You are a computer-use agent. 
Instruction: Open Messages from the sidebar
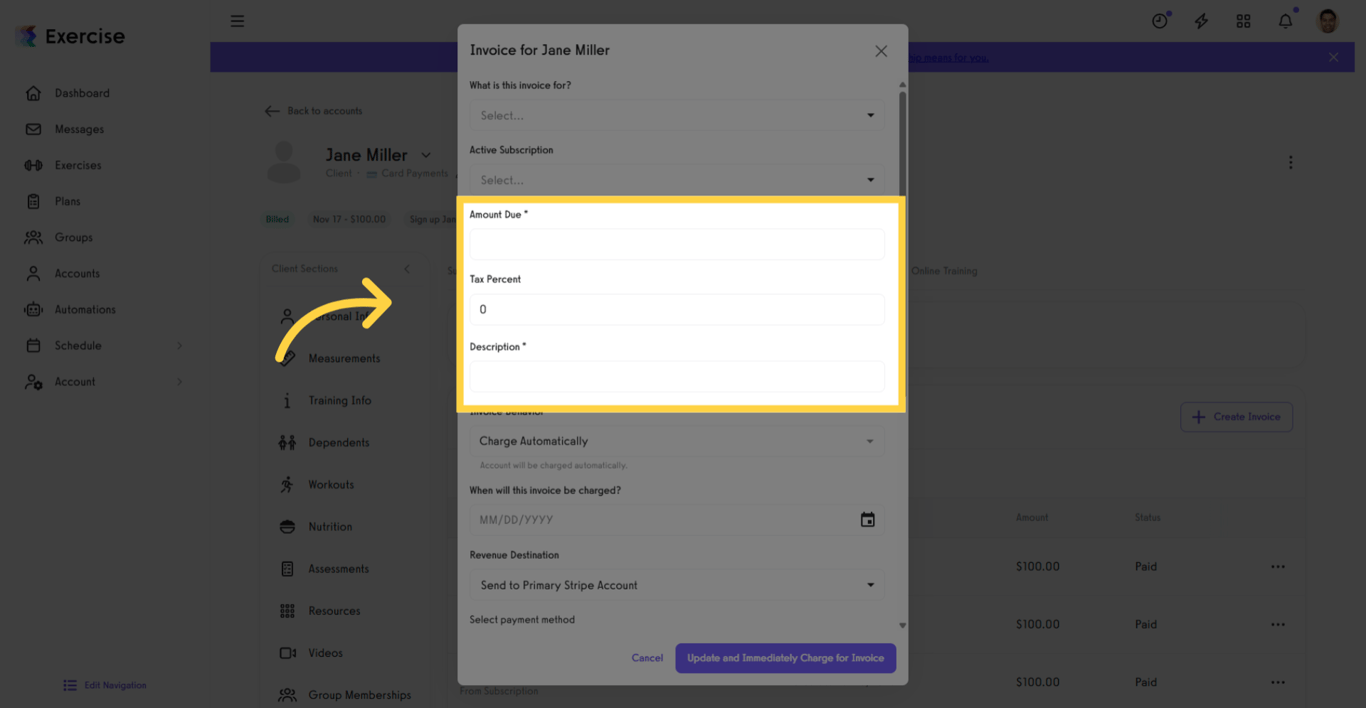point(35,128)
